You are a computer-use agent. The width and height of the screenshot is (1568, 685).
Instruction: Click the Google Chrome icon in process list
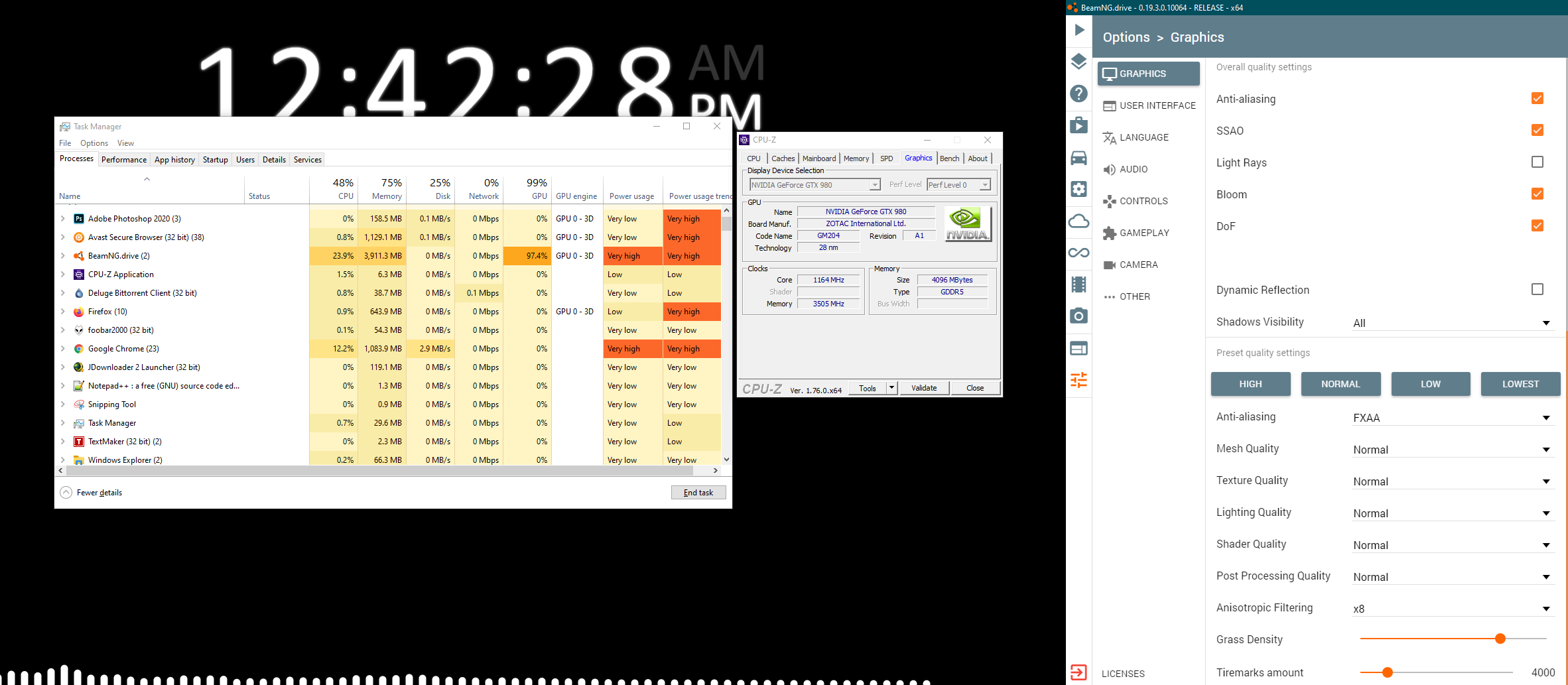[79, 349]
